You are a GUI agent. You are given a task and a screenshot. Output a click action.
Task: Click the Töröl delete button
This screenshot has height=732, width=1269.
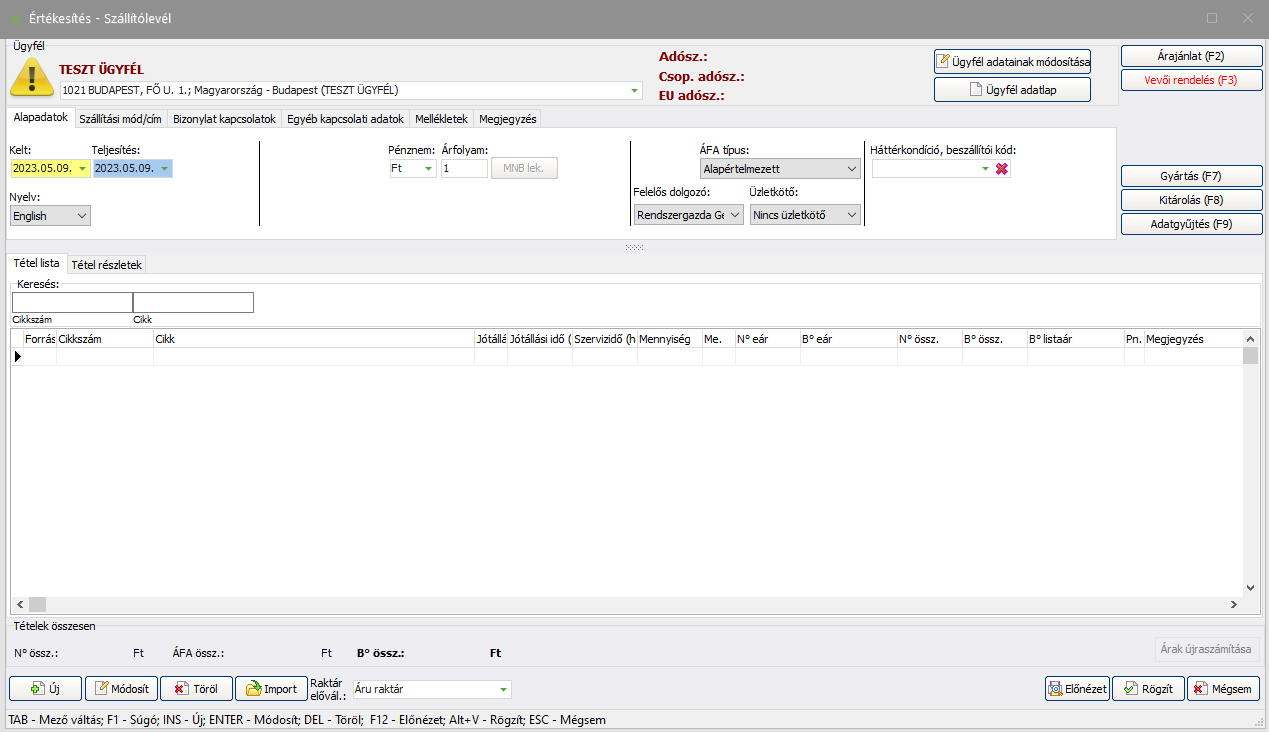[x=196, y=688]
